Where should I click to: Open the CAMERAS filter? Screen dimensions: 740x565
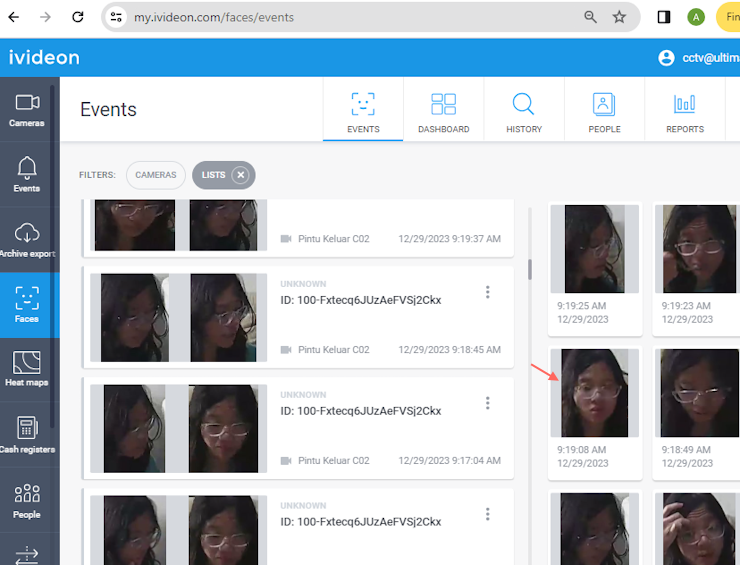156,175
